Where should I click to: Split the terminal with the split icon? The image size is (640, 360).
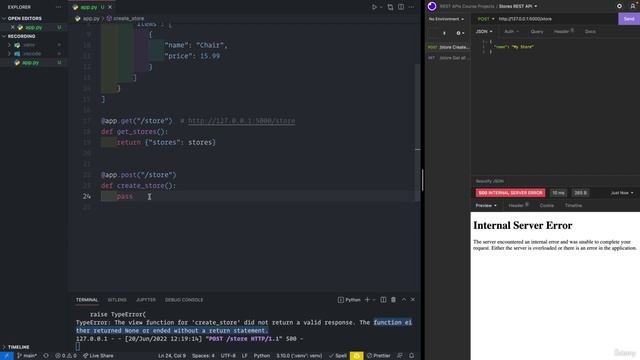click(x=383, y=300)
